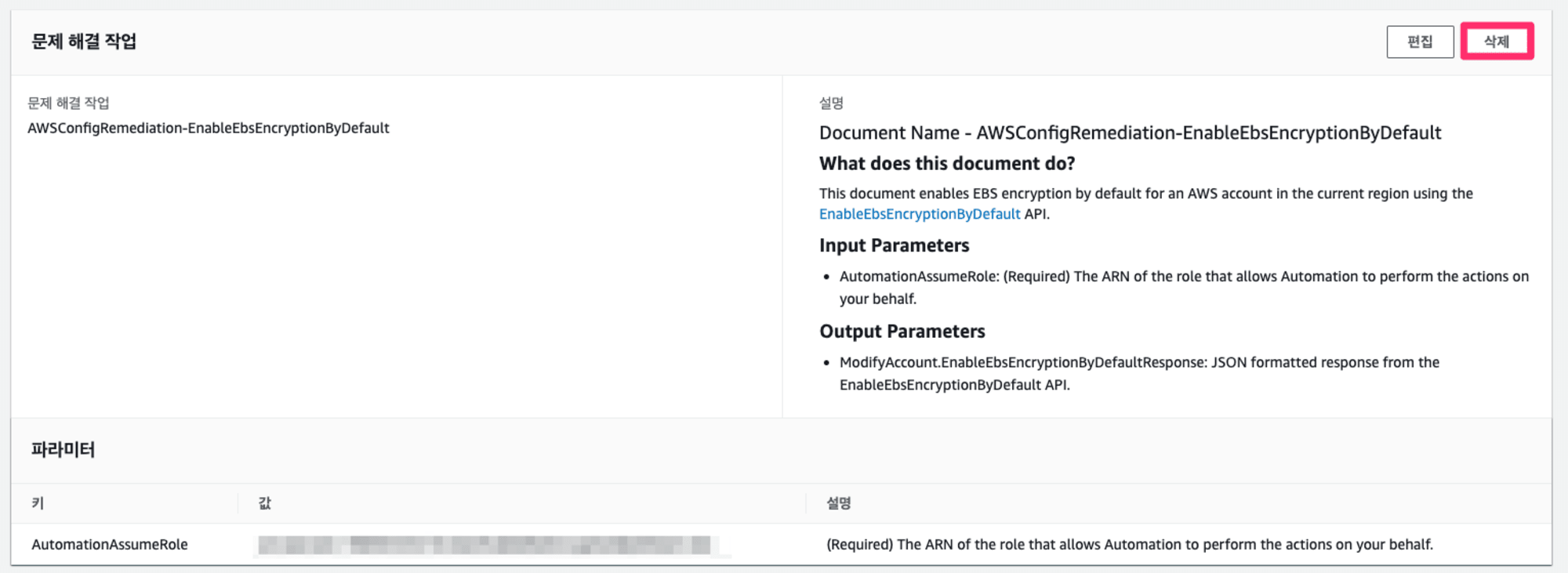Click the '(Required) The ARN of the role' description cell
This screenshot has height=573, width=1568.
(x=1130, y=544)
